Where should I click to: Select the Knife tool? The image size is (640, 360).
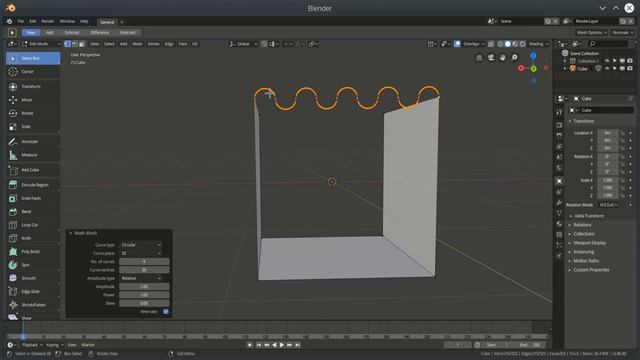(x=33, y=238)
